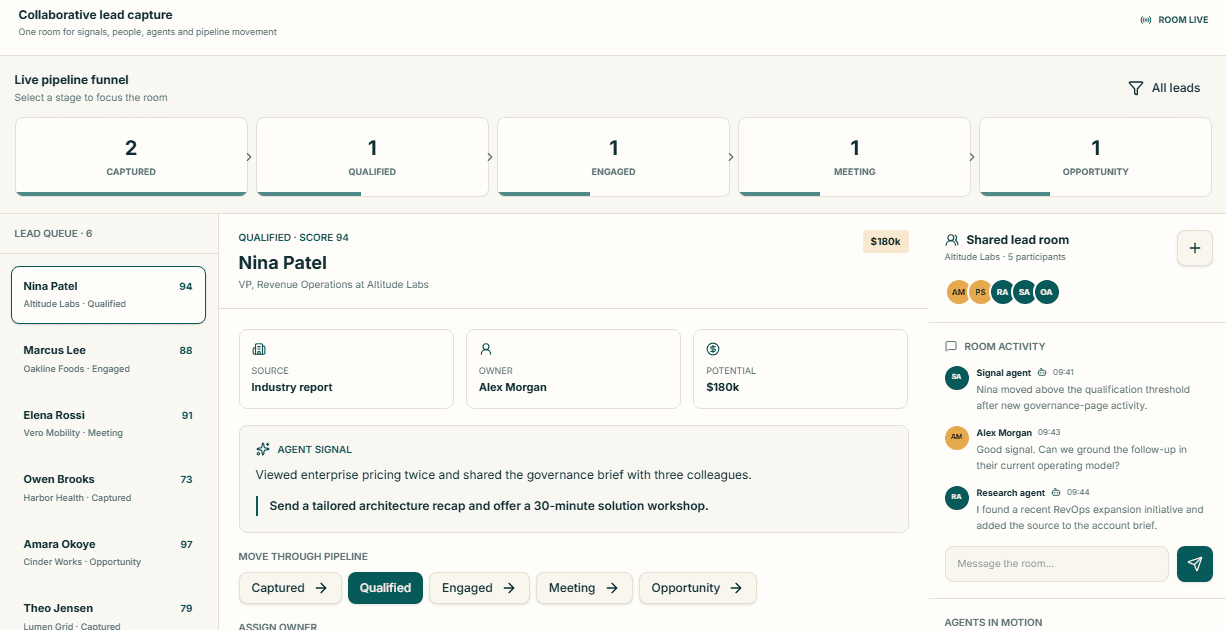Click the bot icon next to Signal agent
The width and height of the screenshot is (1226, 630).
1042,373
